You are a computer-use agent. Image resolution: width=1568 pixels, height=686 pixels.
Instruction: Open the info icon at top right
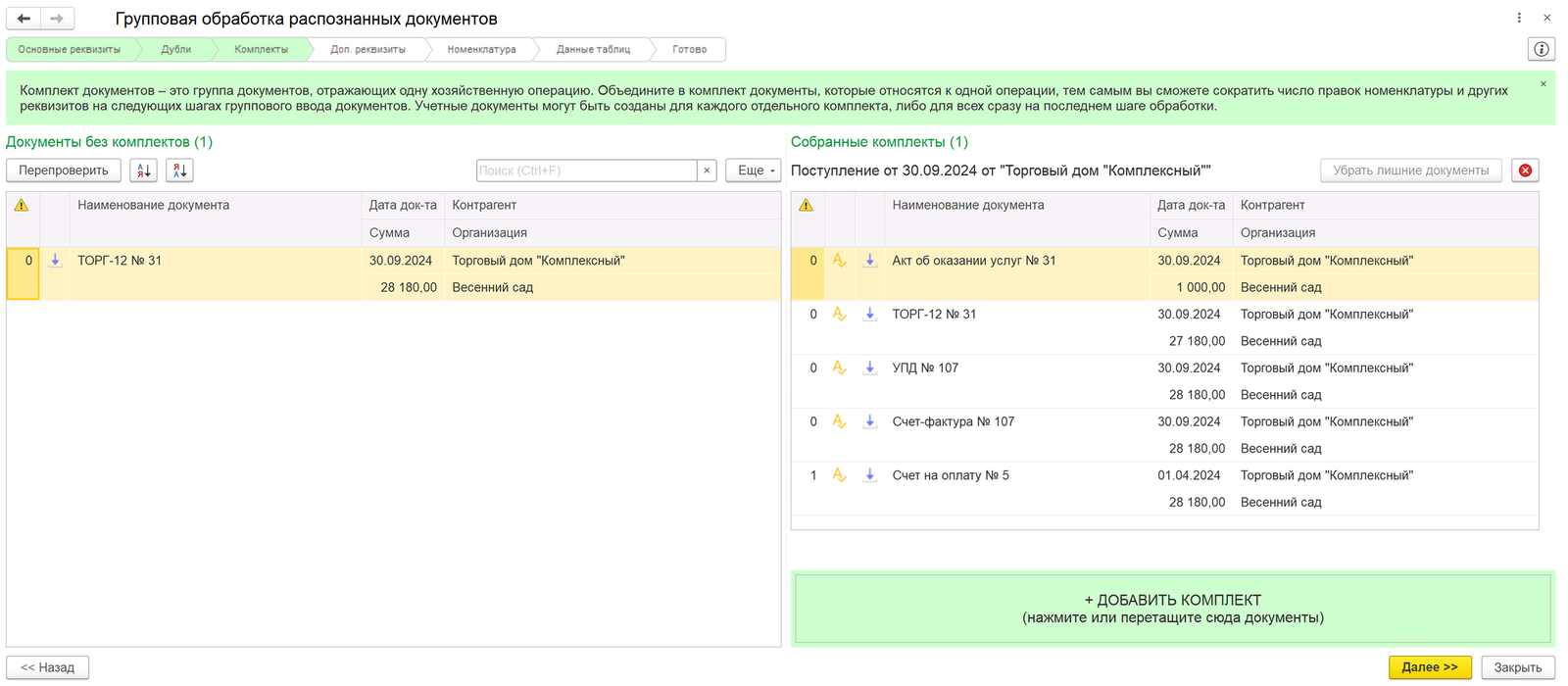[1542, 49]
